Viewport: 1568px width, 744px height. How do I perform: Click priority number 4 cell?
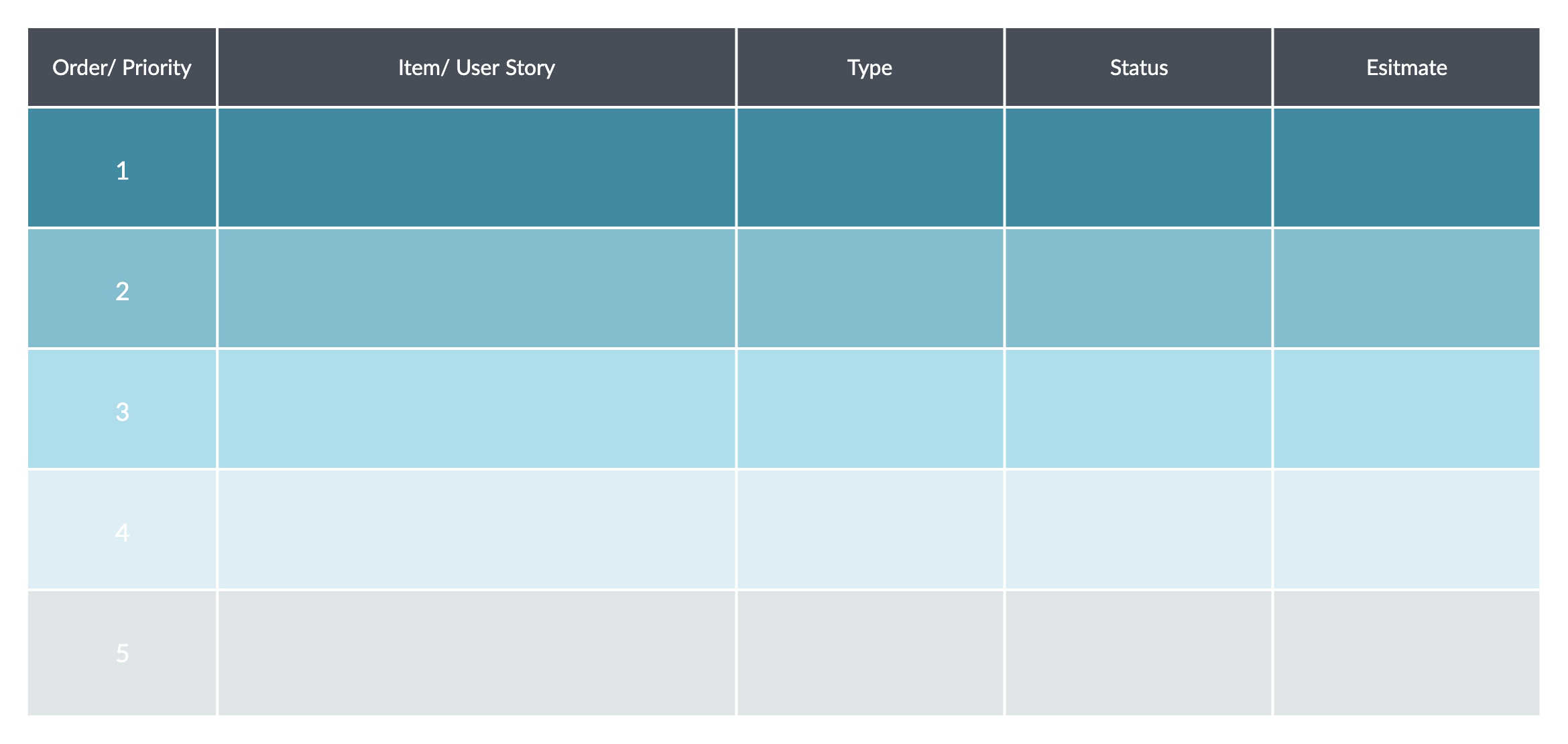point(122,530)
